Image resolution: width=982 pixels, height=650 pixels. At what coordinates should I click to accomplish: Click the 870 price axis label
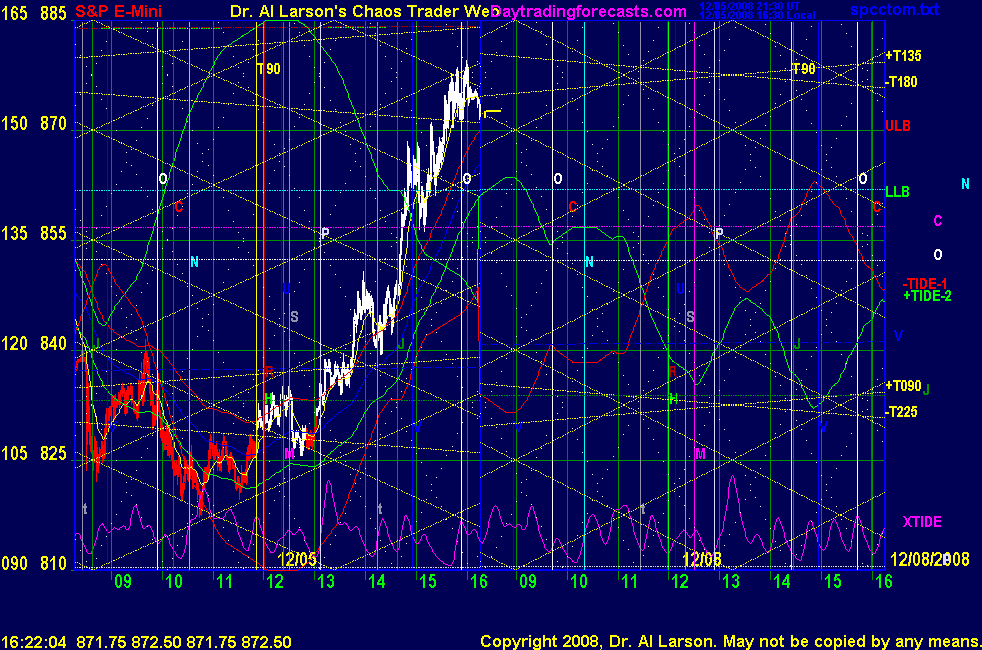[54, 124]
